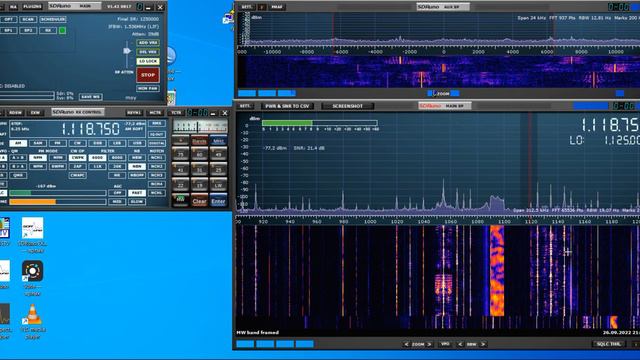This screenshot has height=360, width=640.
Task: Toggle the NCHL notch lock
Action: point(157,193)
